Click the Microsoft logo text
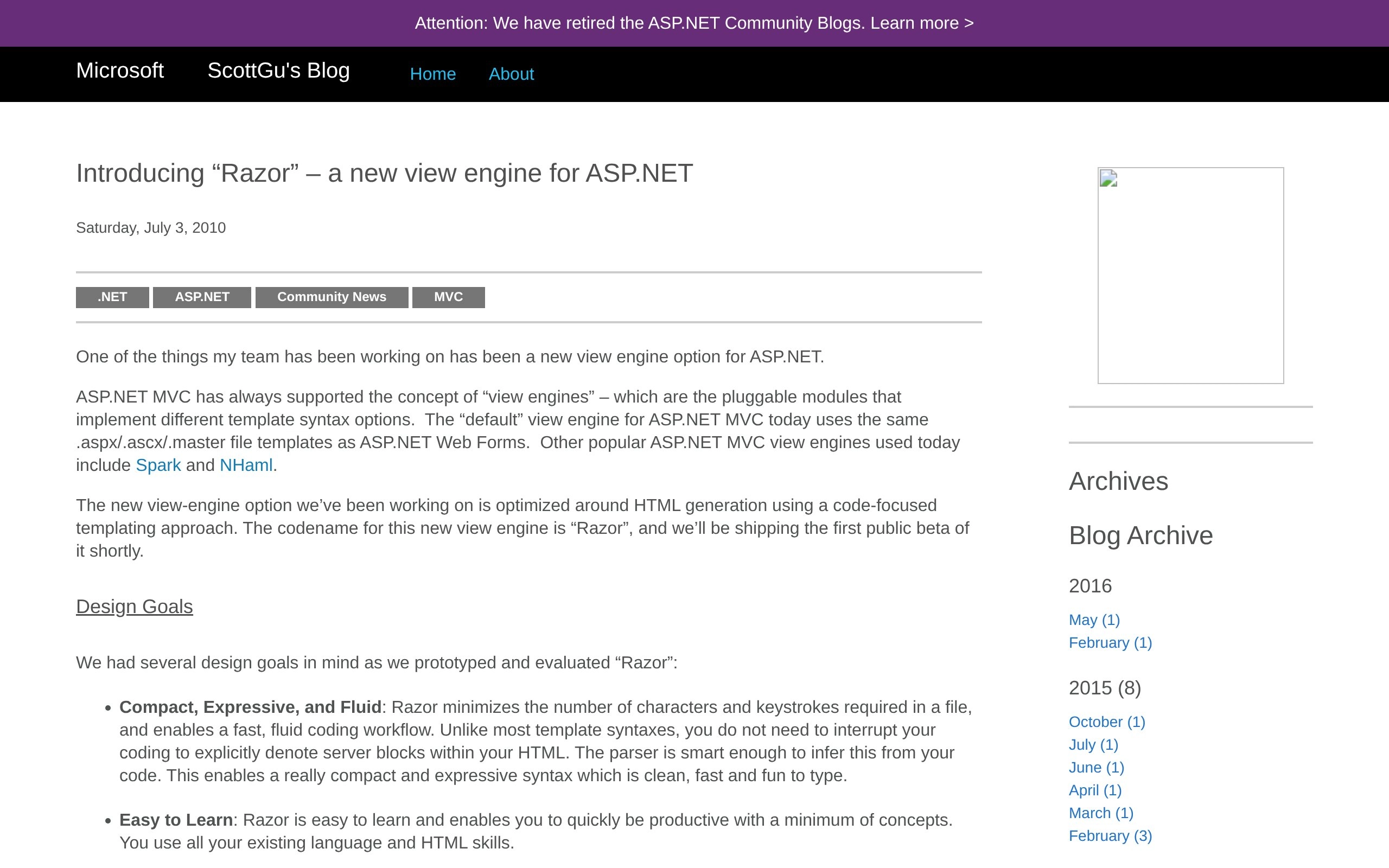Screen dimensions: 1389x868 click(x=119, y=71)
